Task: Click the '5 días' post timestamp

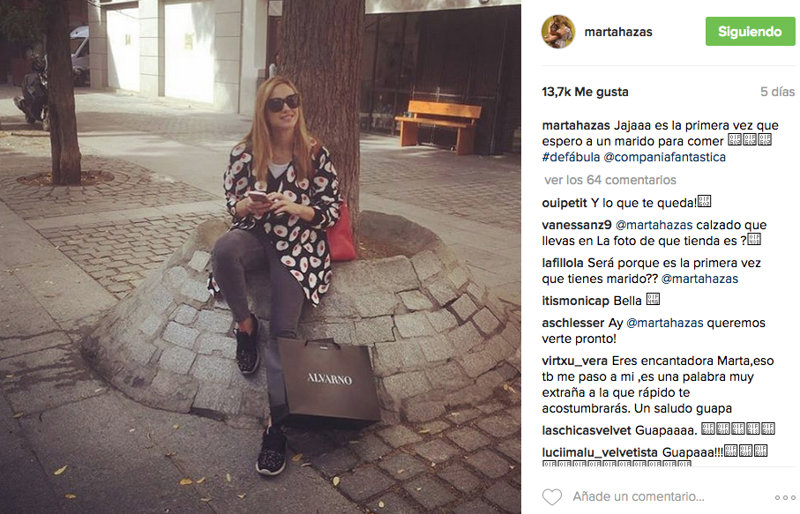Action: 777,92
